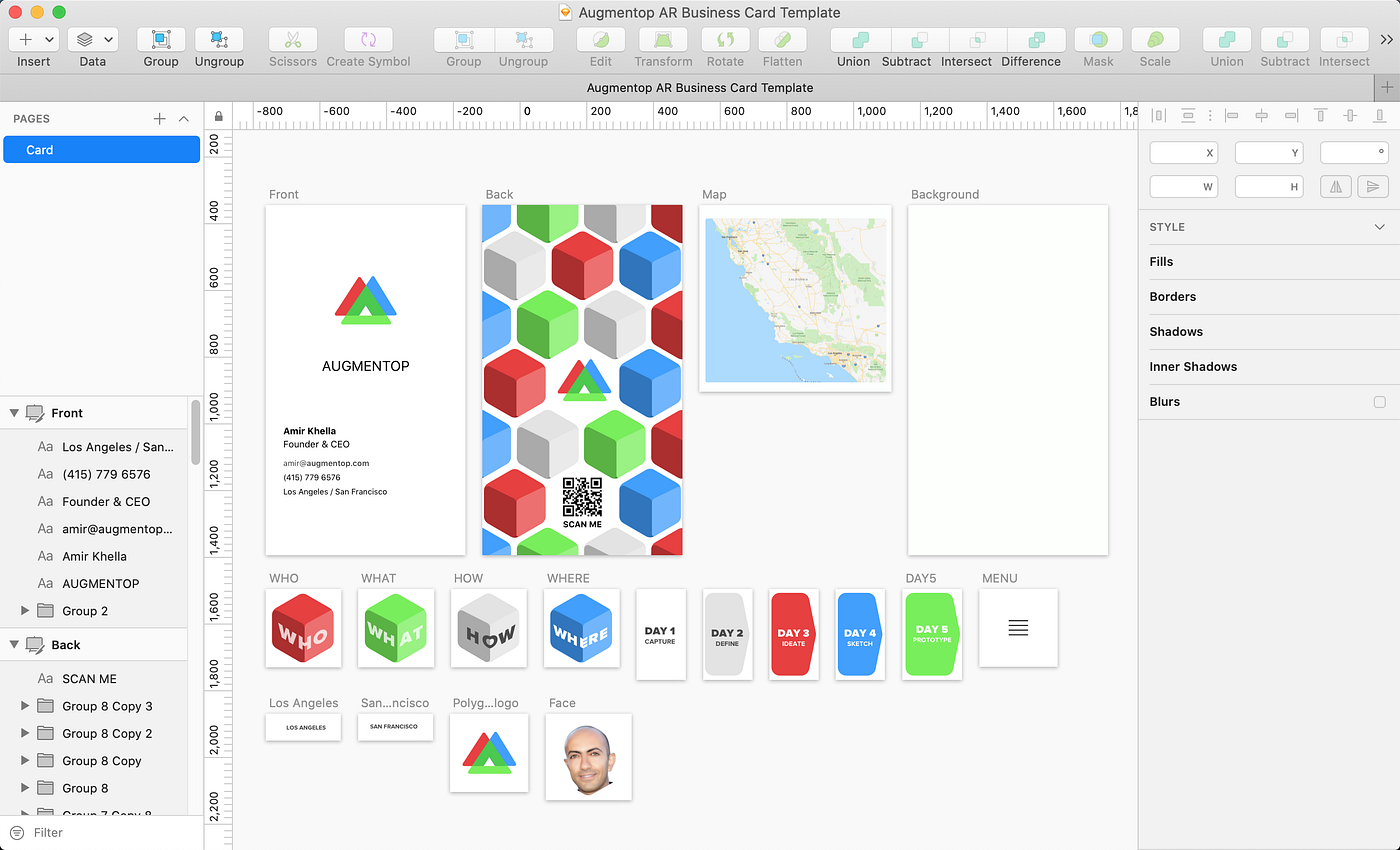
Task: Click the blue Group button beside Data
Action: [x=161, y=40]
